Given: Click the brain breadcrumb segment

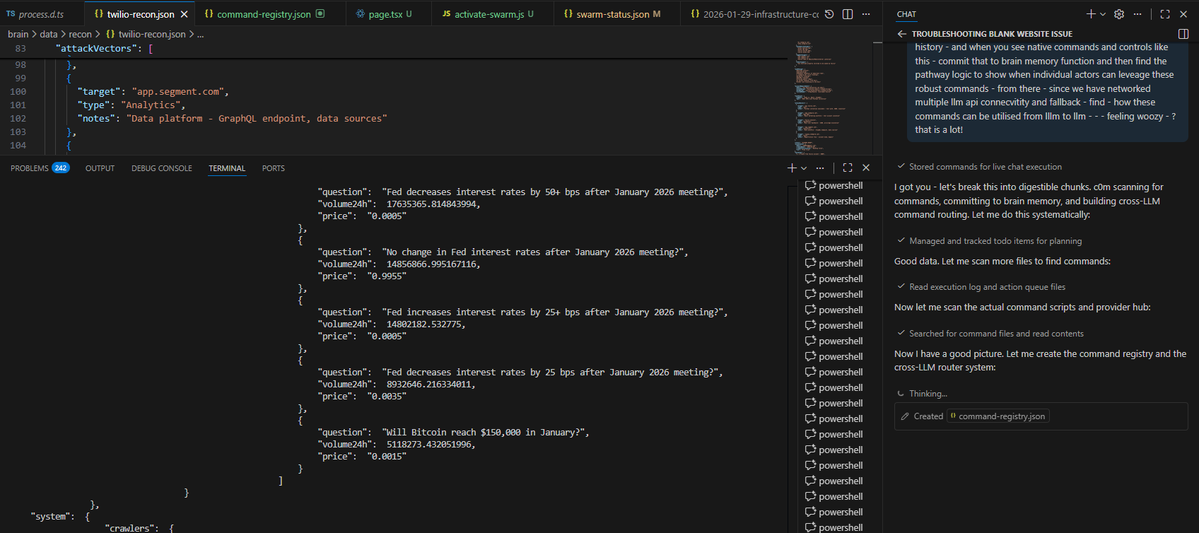Looking at the screenshot, I should pyautogui.click(x=19, y=34).
